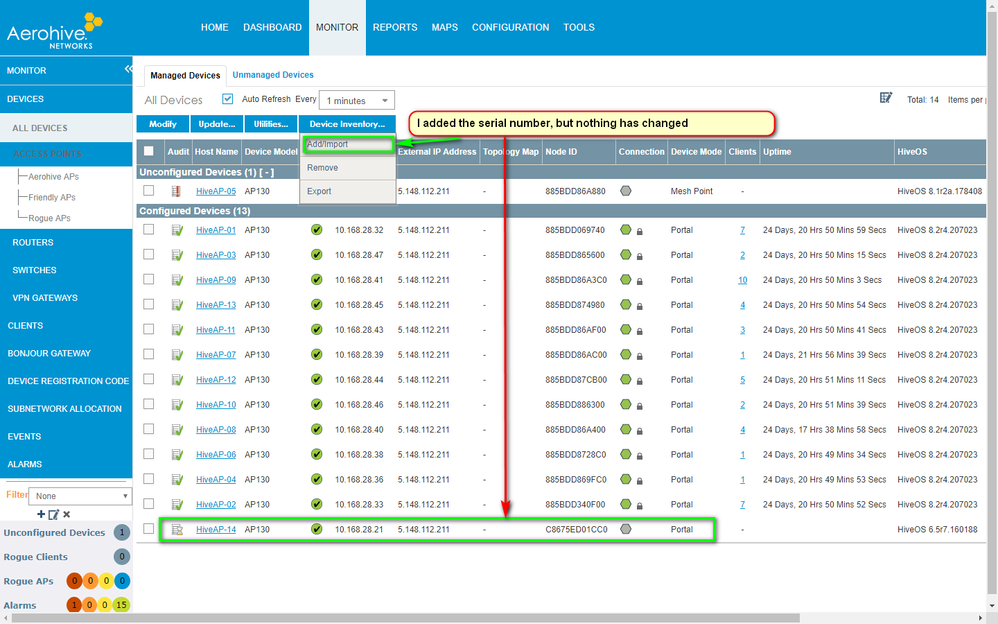Image resolution: width=998 pixels, height=624 pixels.
Task: Sort by the Uptime column header
Action: (777, 152)
